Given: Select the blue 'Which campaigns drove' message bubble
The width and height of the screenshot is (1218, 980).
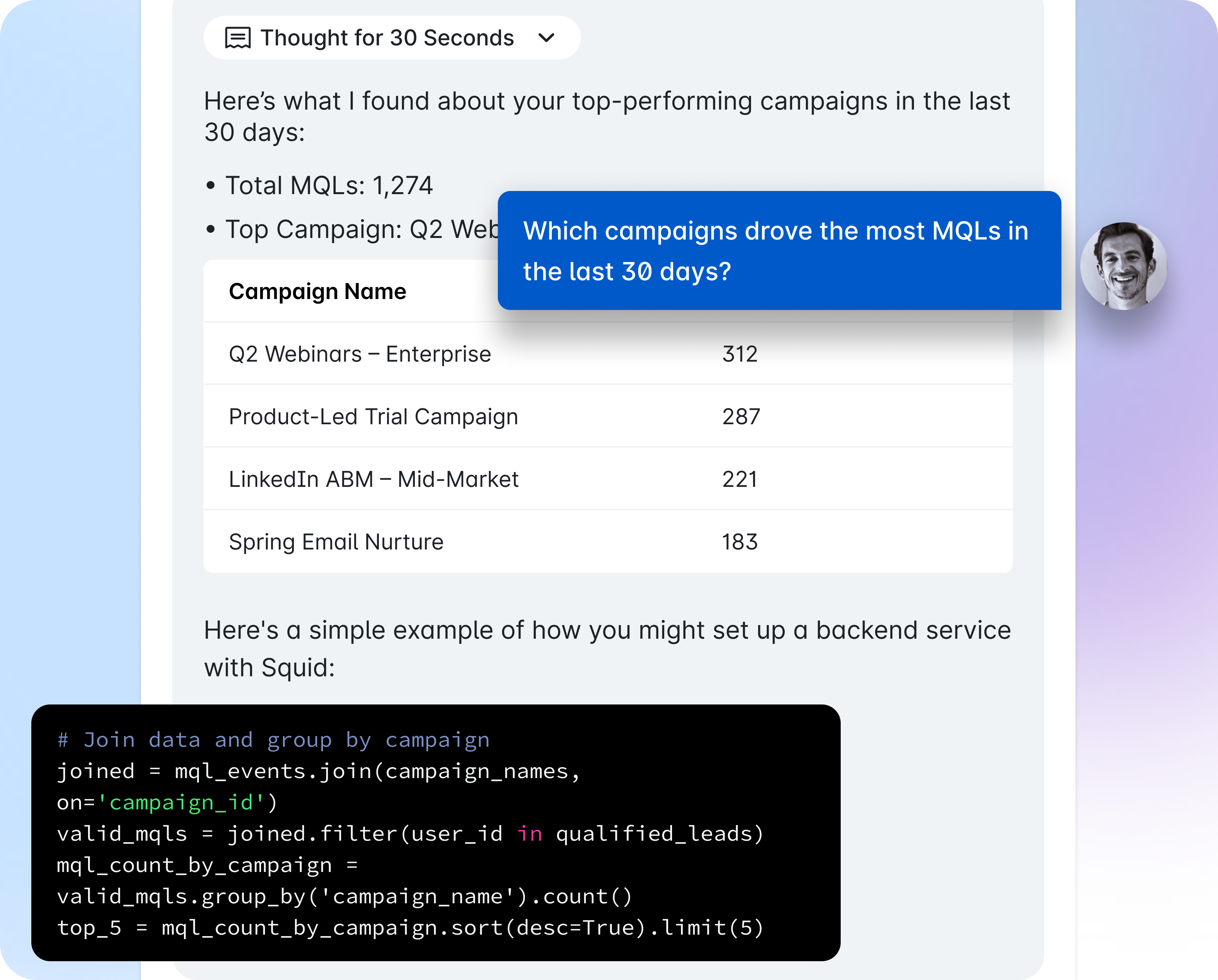Looking at the screenshot, I should coord(778,251).
